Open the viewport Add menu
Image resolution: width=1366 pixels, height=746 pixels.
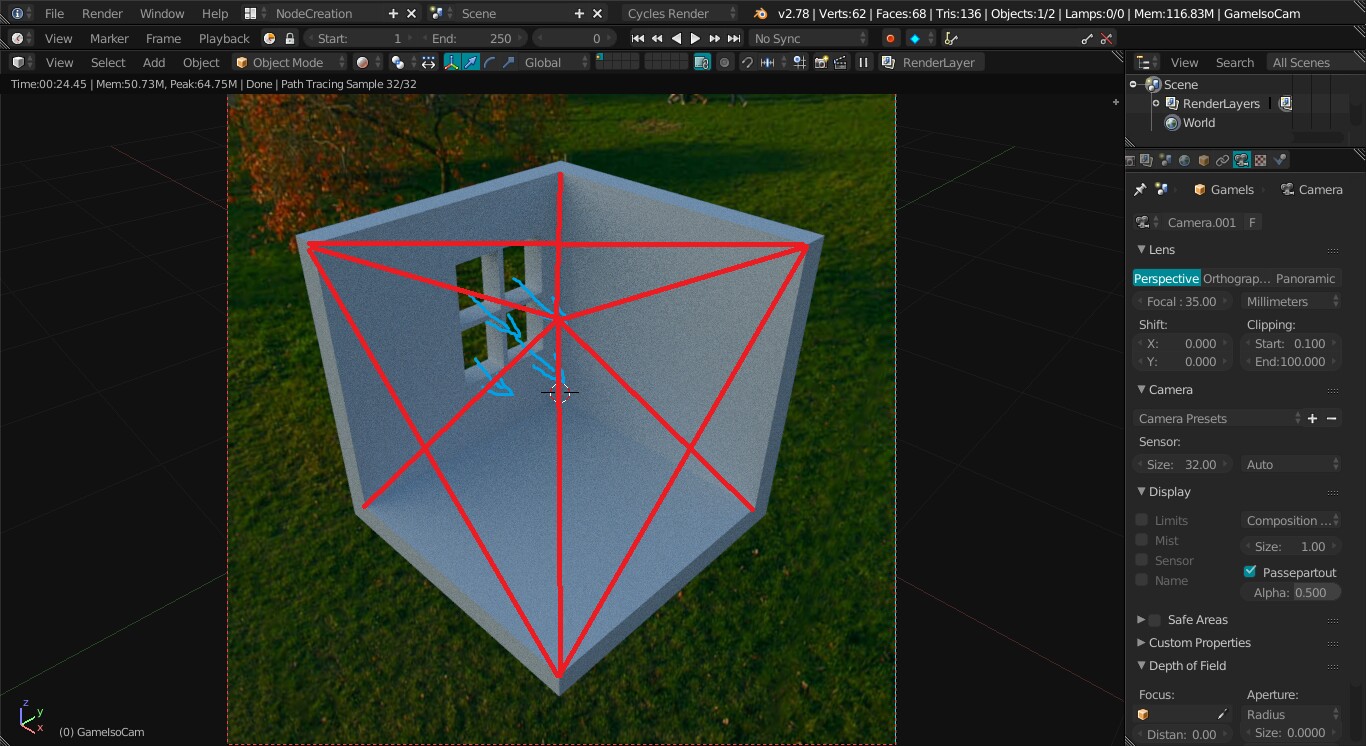click(154, 62)
